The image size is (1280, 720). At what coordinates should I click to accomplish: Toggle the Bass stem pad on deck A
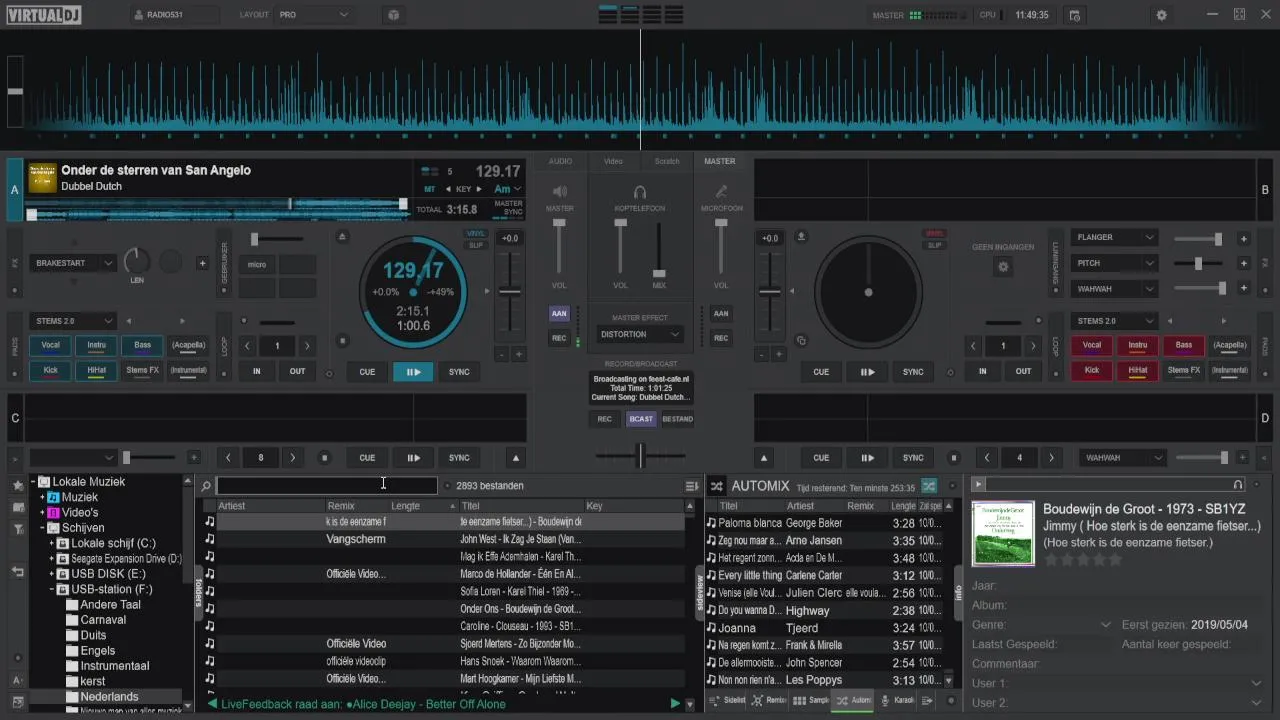point(142,346)
